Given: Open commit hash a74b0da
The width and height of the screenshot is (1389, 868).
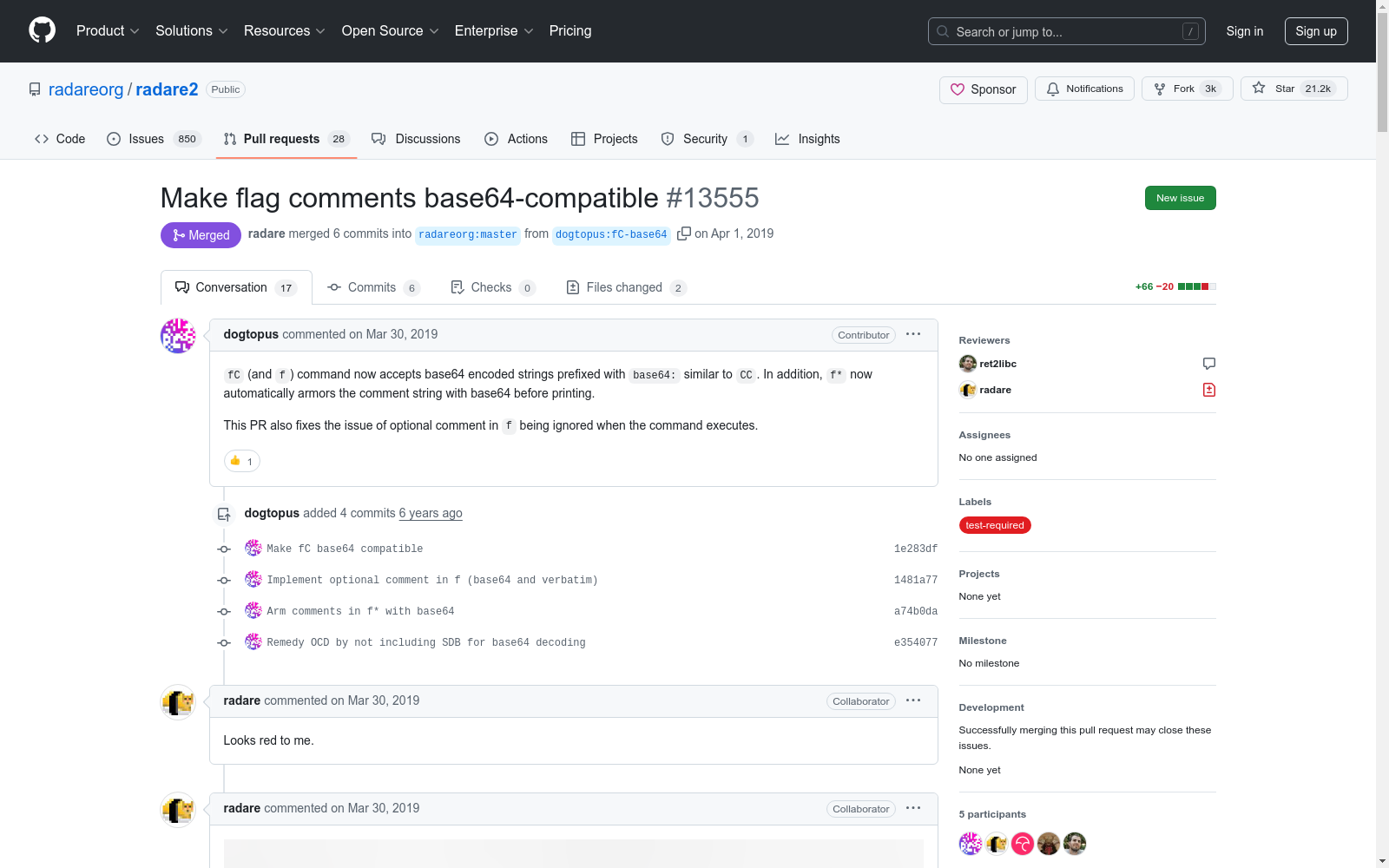Looking at the screenshot, I should tap(916, 611).
